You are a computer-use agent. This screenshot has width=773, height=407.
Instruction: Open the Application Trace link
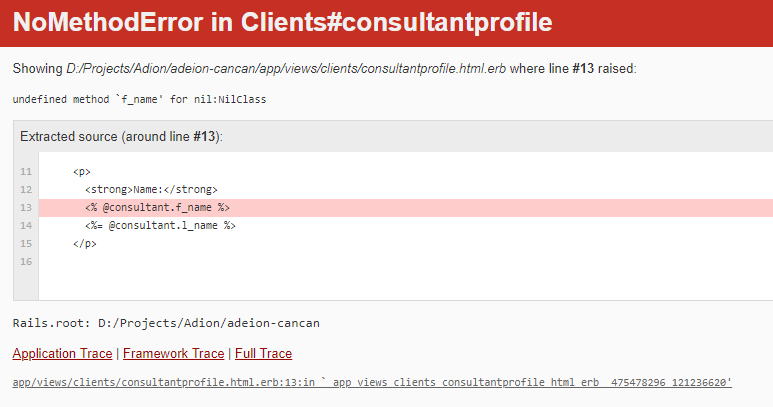point(62,354)
